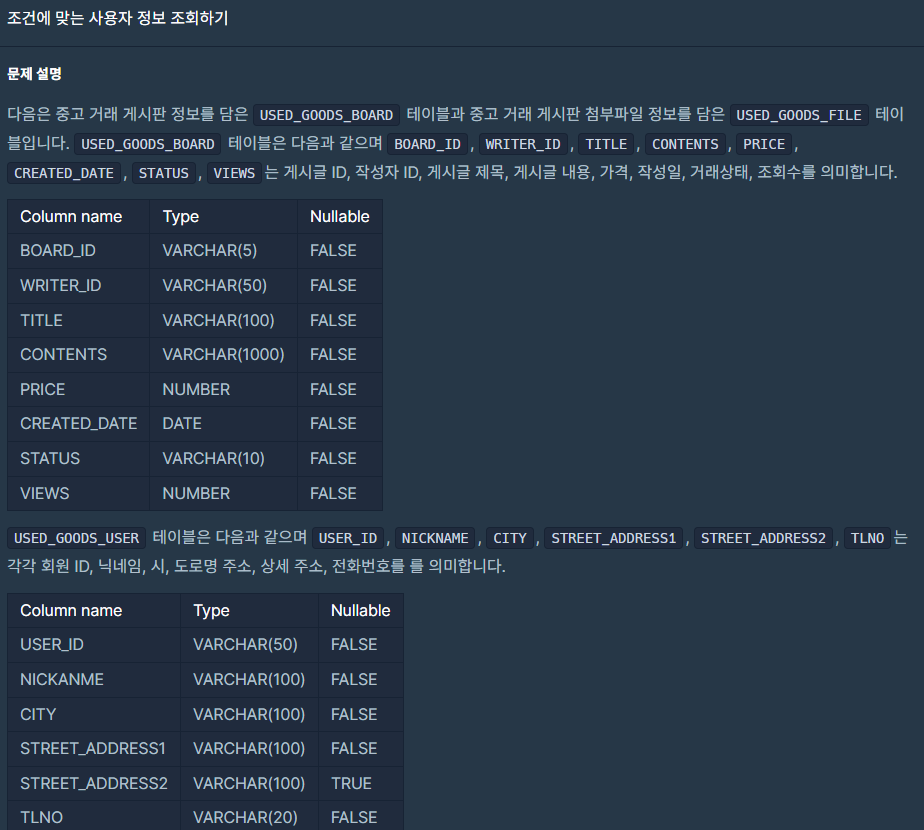Click the TLNO inline code tag in the paragraph
924x830 pixels.
867,538
